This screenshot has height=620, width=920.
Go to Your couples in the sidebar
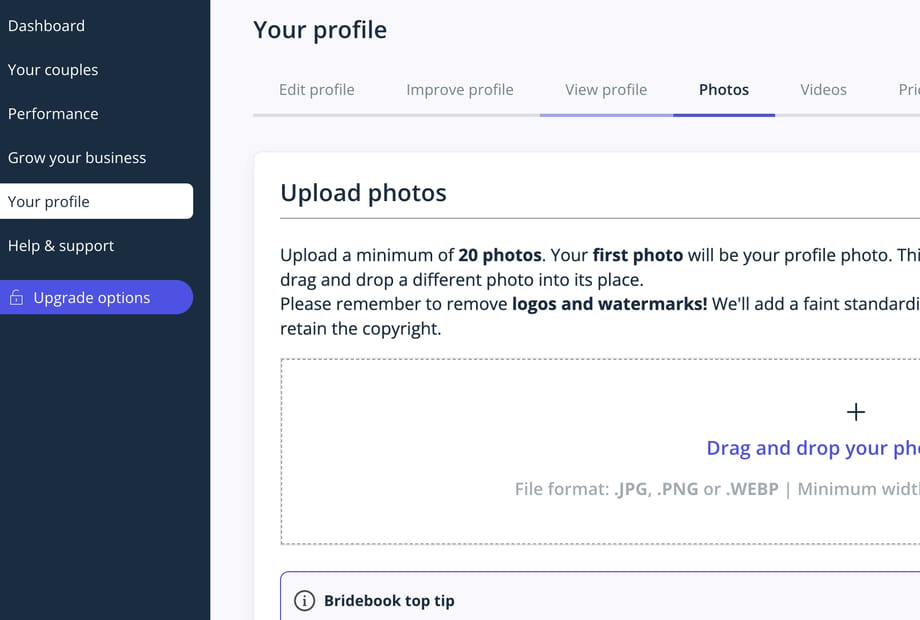[53, 70]
